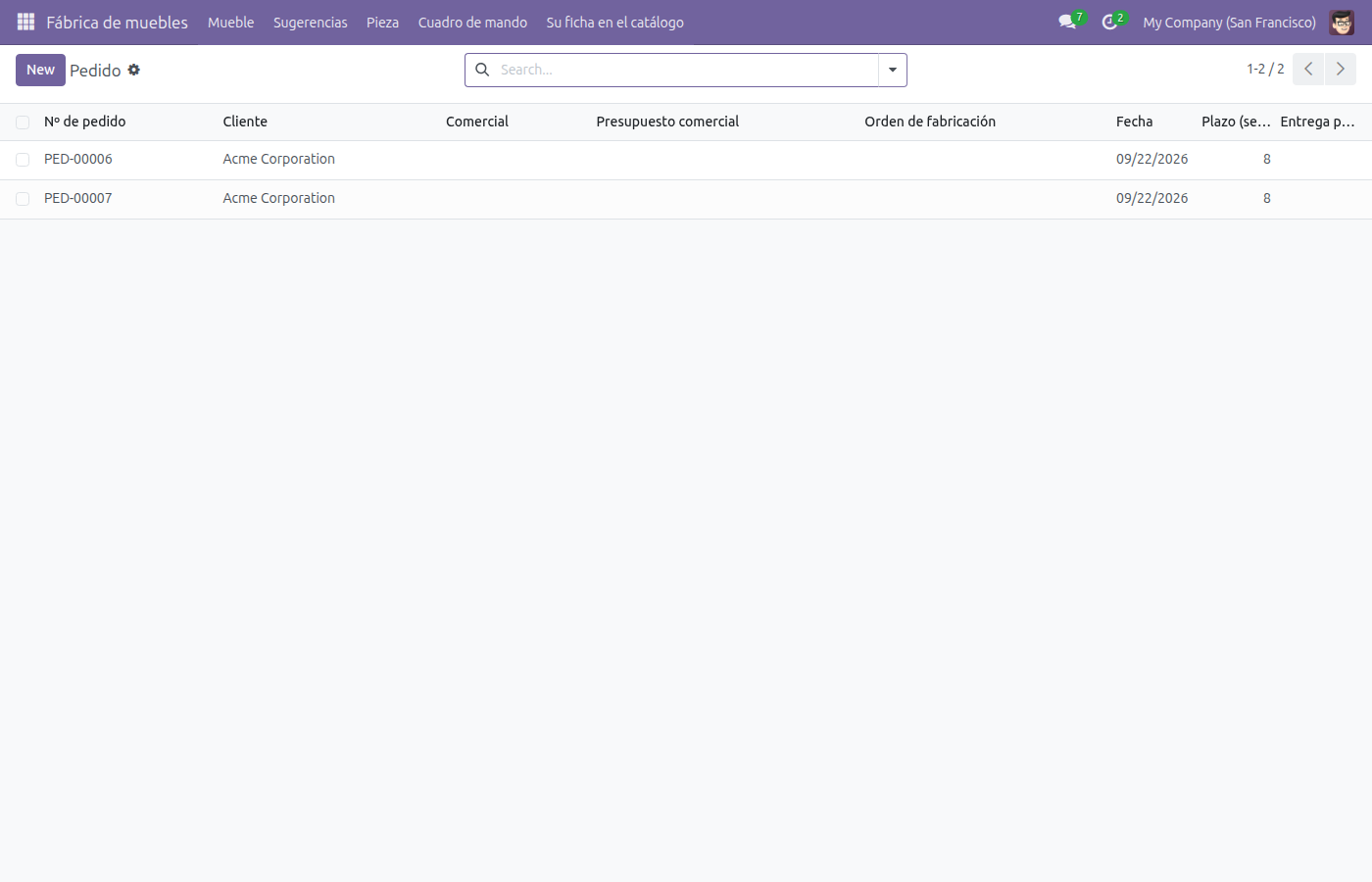Click plazo value 8 in PED-00006 row

[x=1266, y=159]
